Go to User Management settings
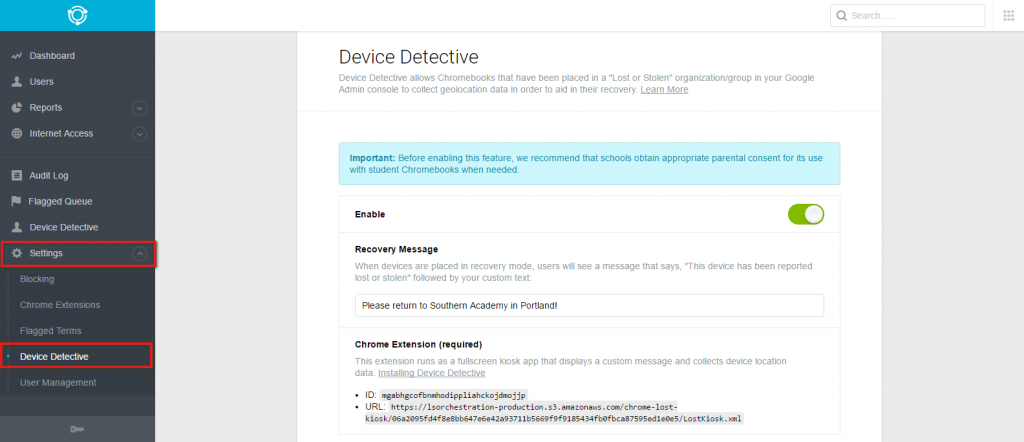 pos(58,383)
